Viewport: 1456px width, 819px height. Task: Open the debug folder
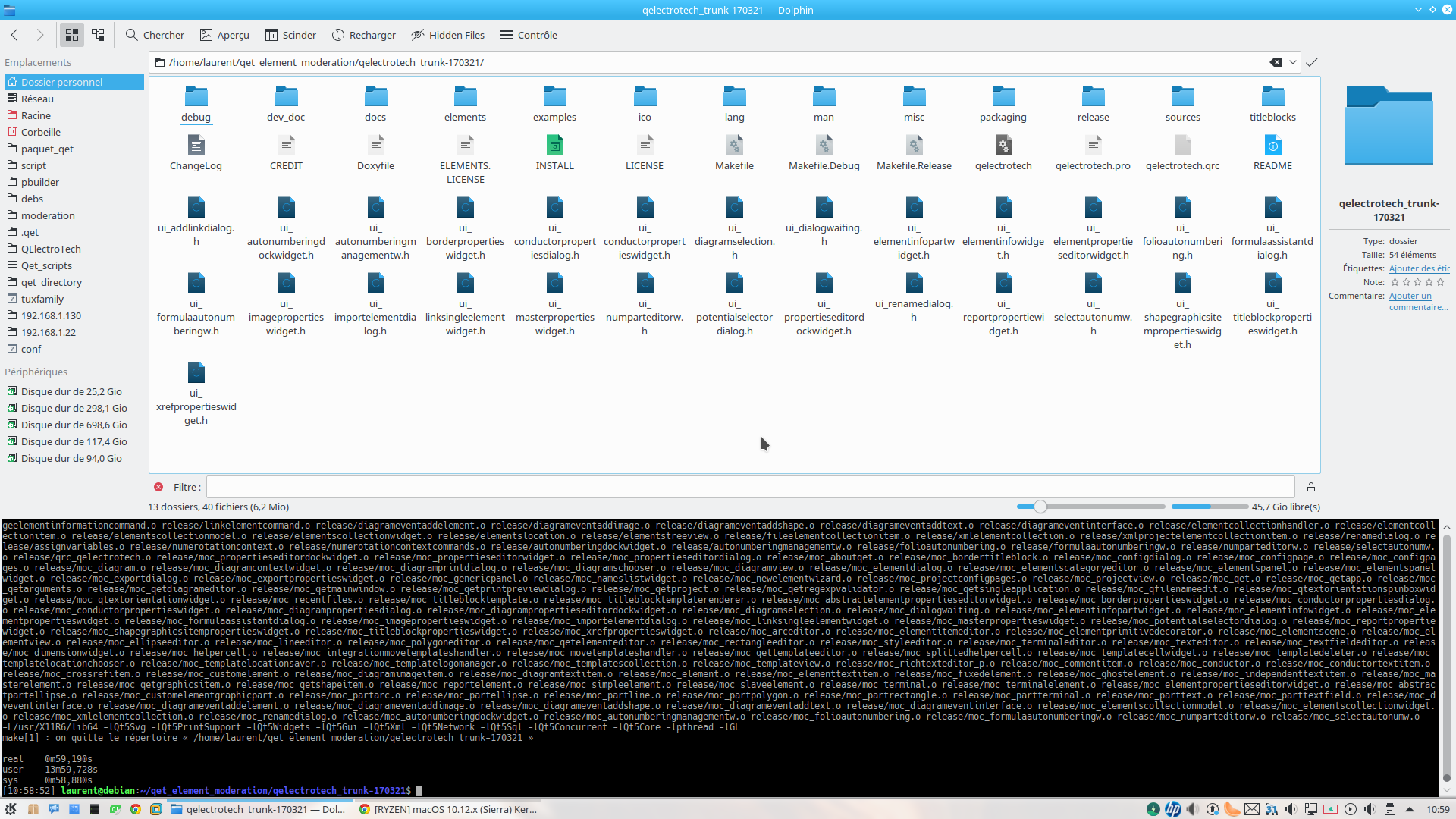196,104
